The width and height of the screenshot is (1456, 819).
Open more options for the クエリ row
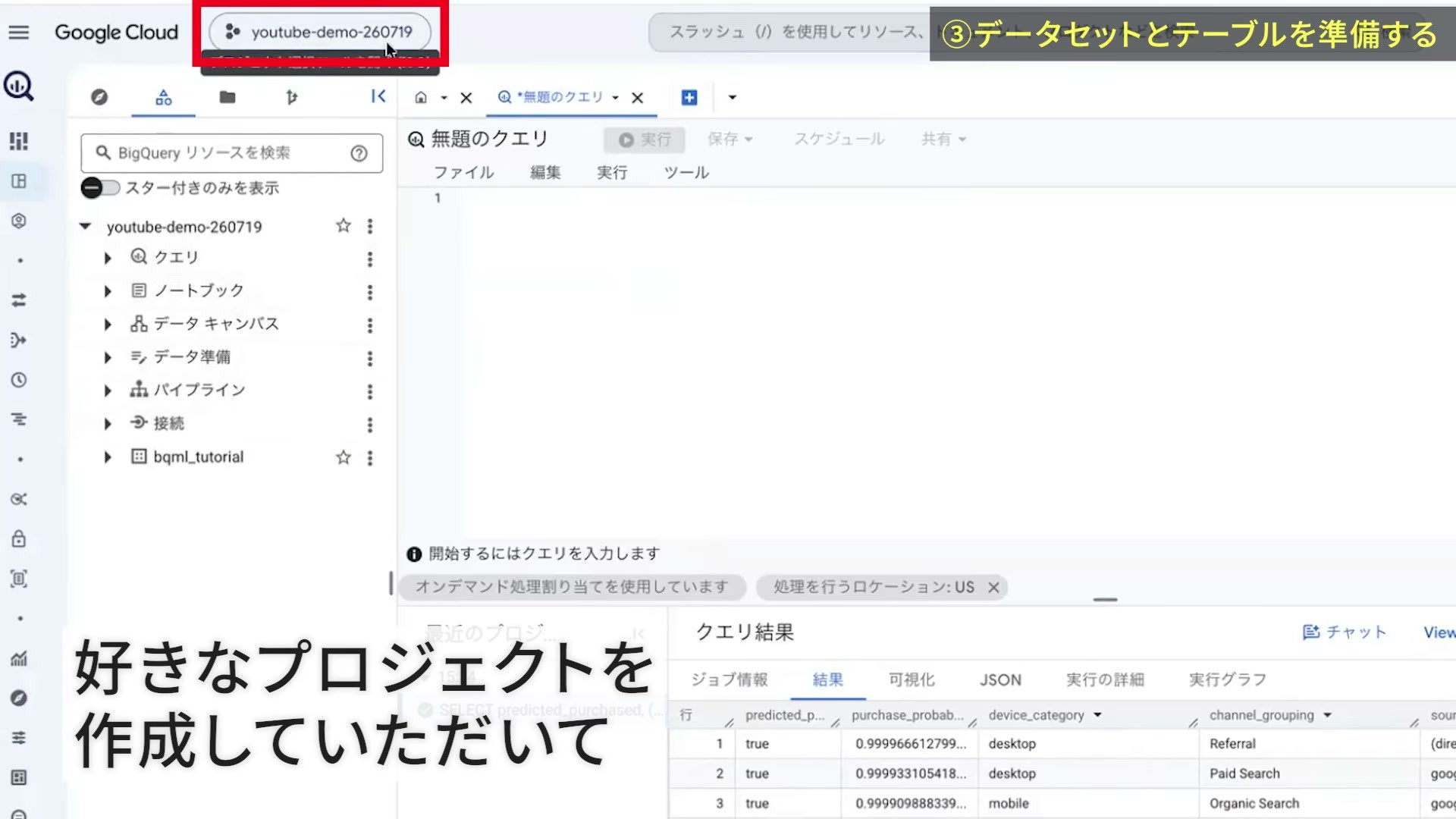tap(370, 259)
